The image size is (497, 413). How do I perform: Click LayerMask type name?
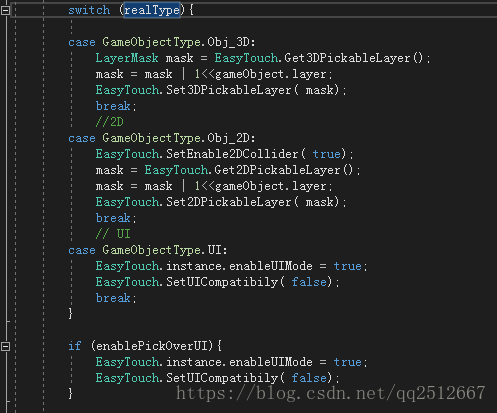(x=127, y=58)
